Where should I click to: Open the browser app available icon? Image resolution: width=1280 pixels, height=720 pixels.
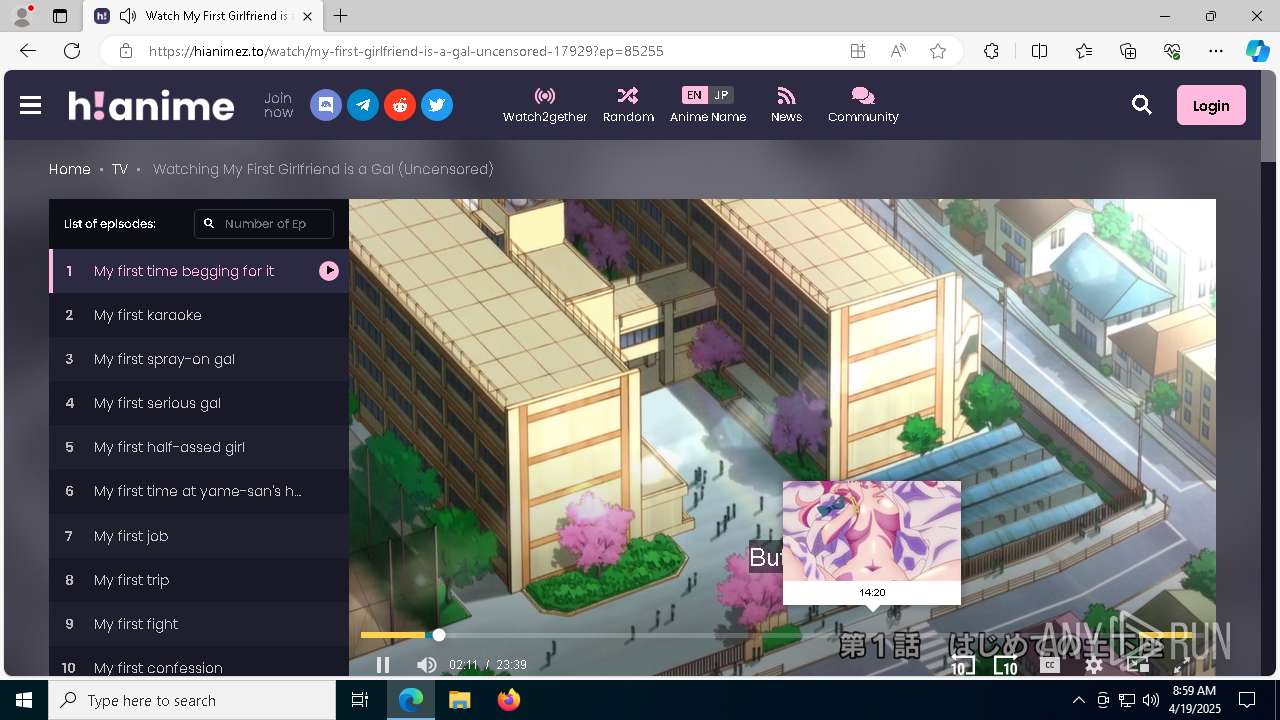(x=858, y=51)
